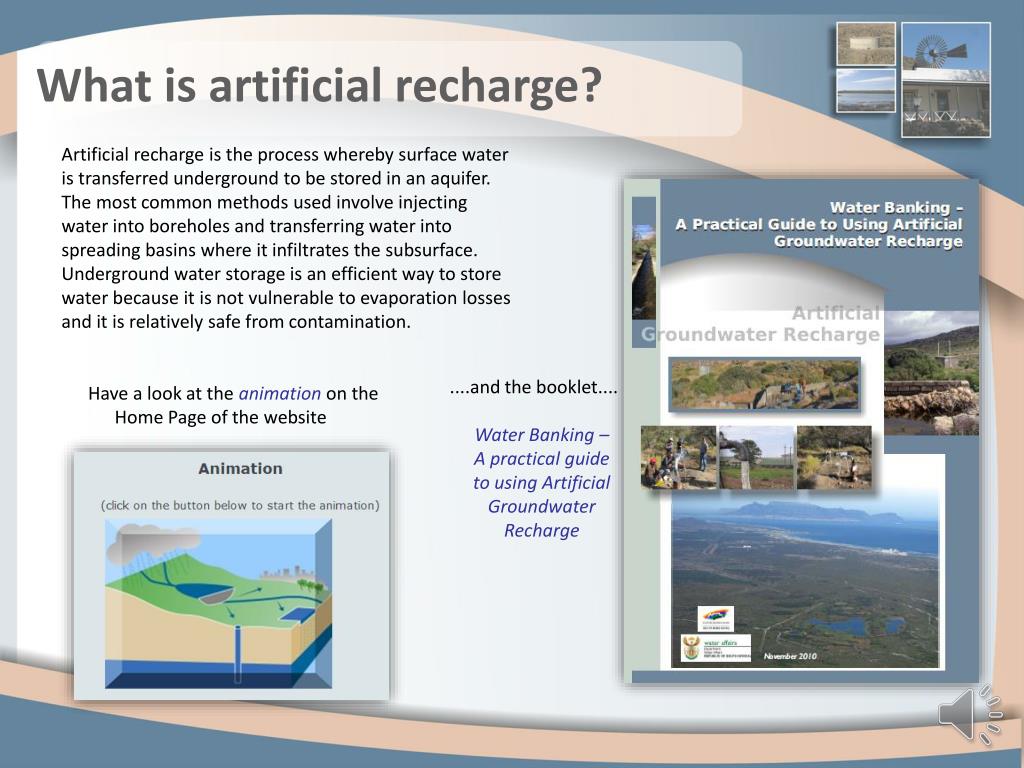Select the sandy ground photo thumbnail
This screenshot has height=768, width=1024.
866,44
